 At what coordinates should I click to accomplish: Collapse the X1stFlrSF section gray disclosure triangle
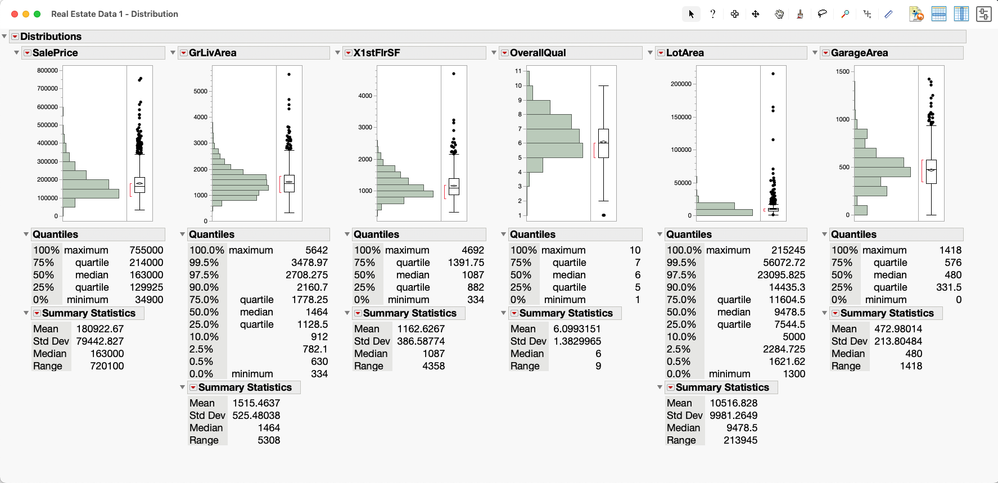coord(337,53)
